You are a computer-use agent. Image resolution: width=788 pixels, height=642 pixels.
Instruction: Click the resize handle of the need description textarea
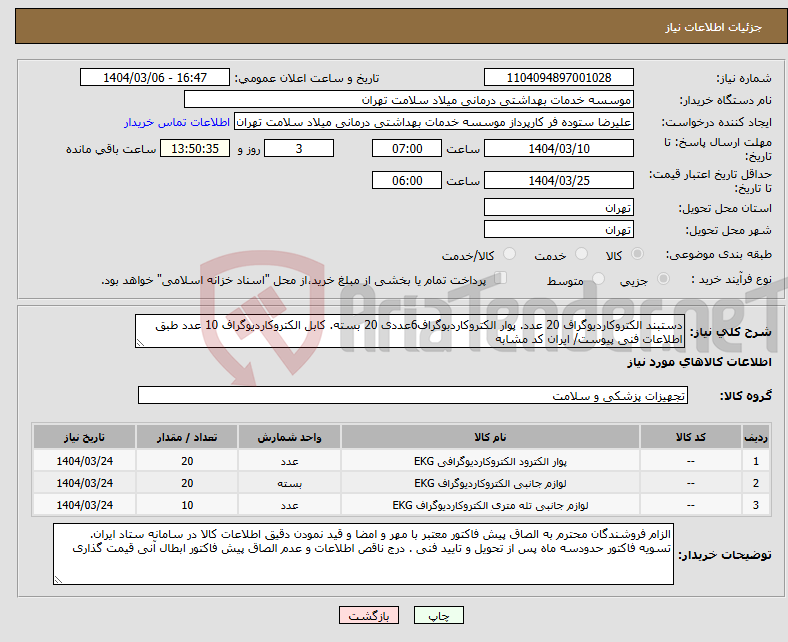[x=140, y=343]
